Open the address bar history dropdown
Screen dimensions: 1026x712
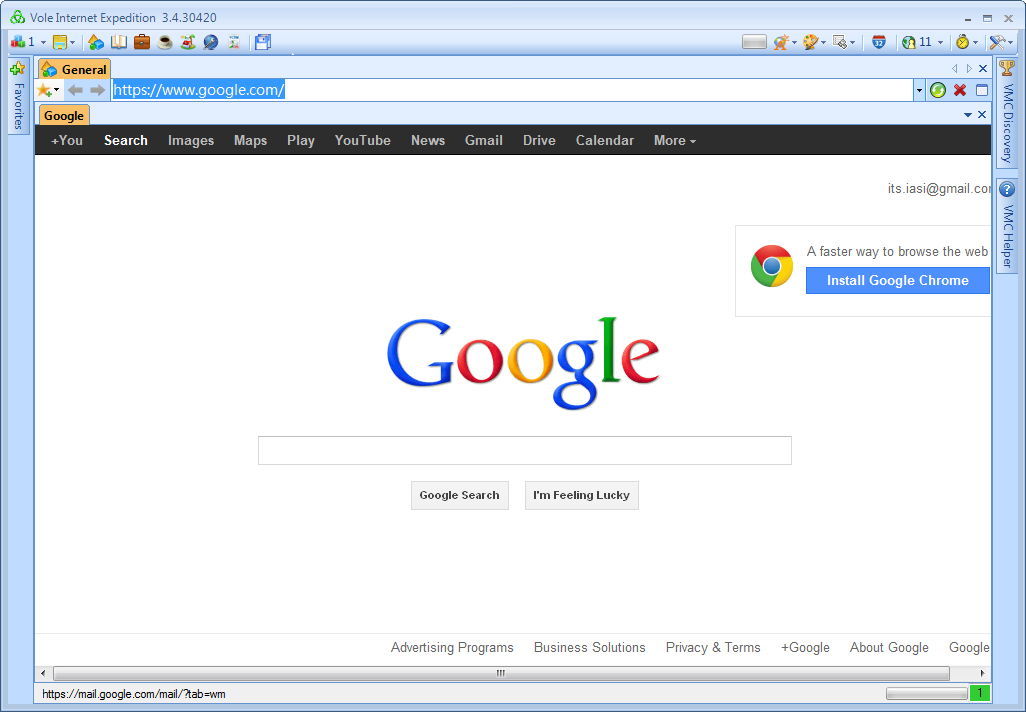(919, 90)
